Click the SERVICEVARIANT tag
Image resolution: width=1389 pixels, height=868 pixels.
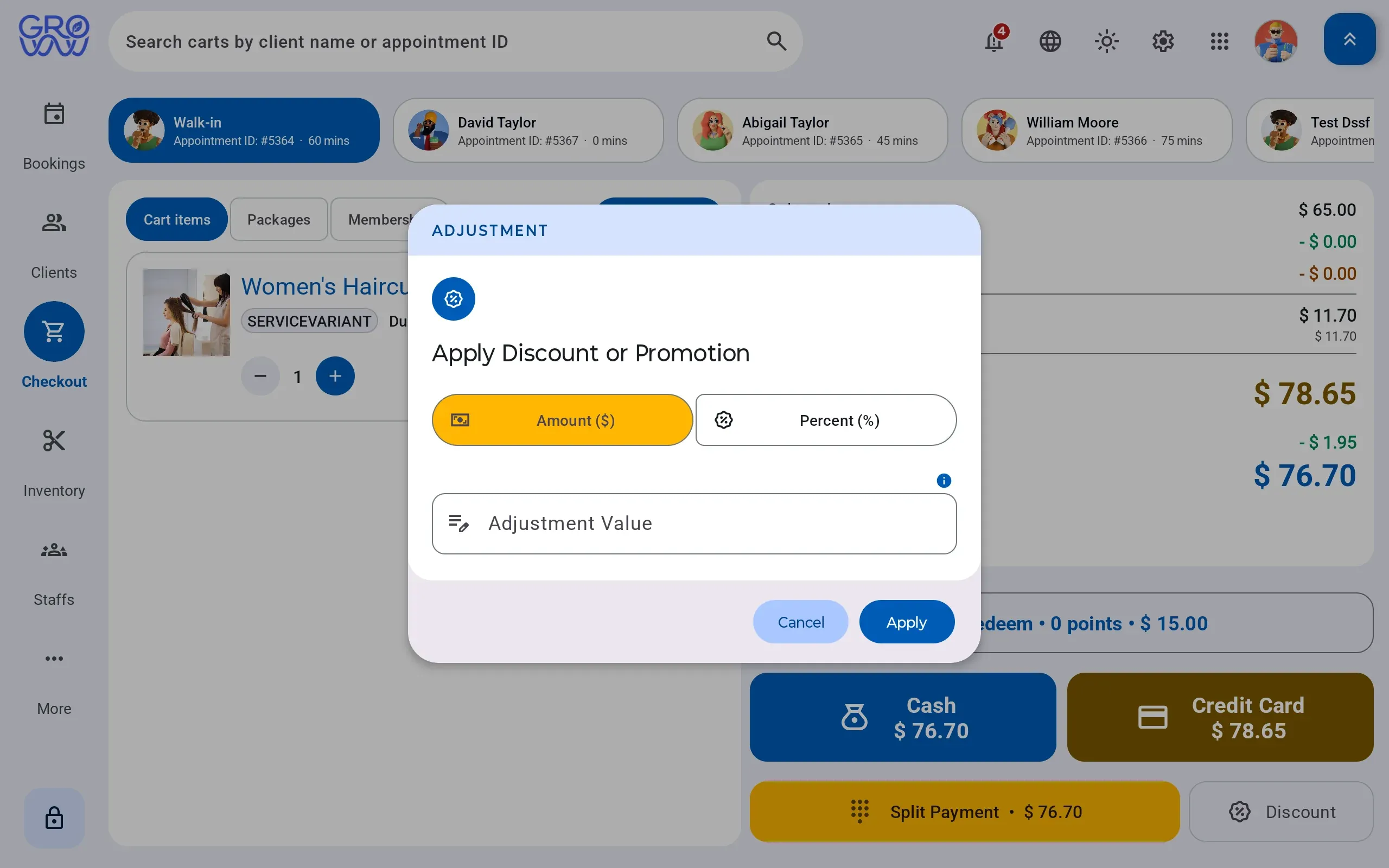point(309,321)
